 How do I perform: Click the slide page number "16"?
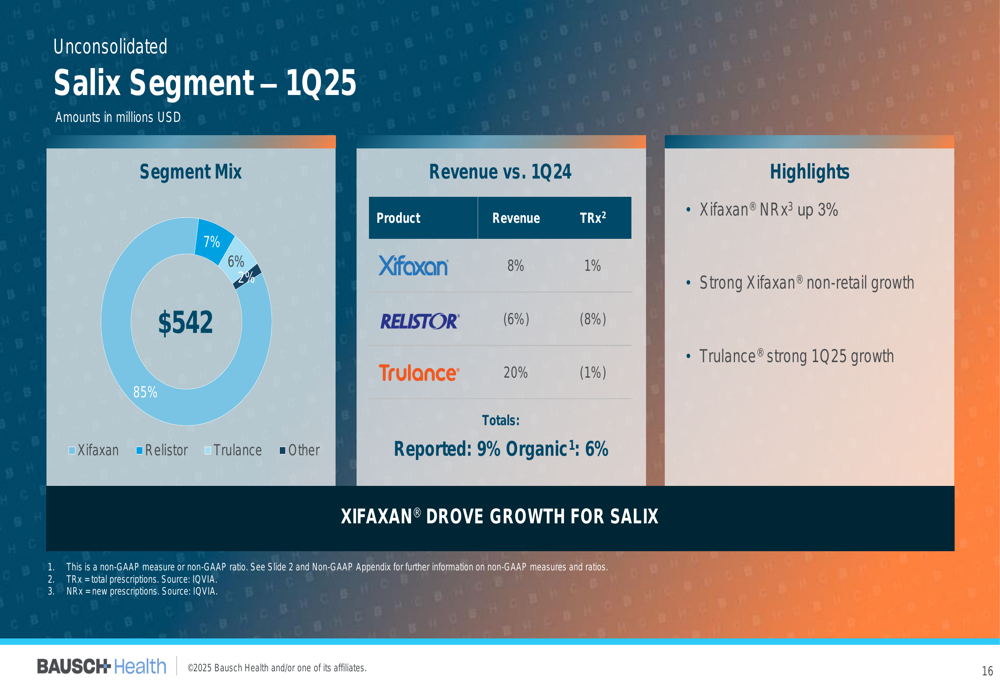click(987, 671)
